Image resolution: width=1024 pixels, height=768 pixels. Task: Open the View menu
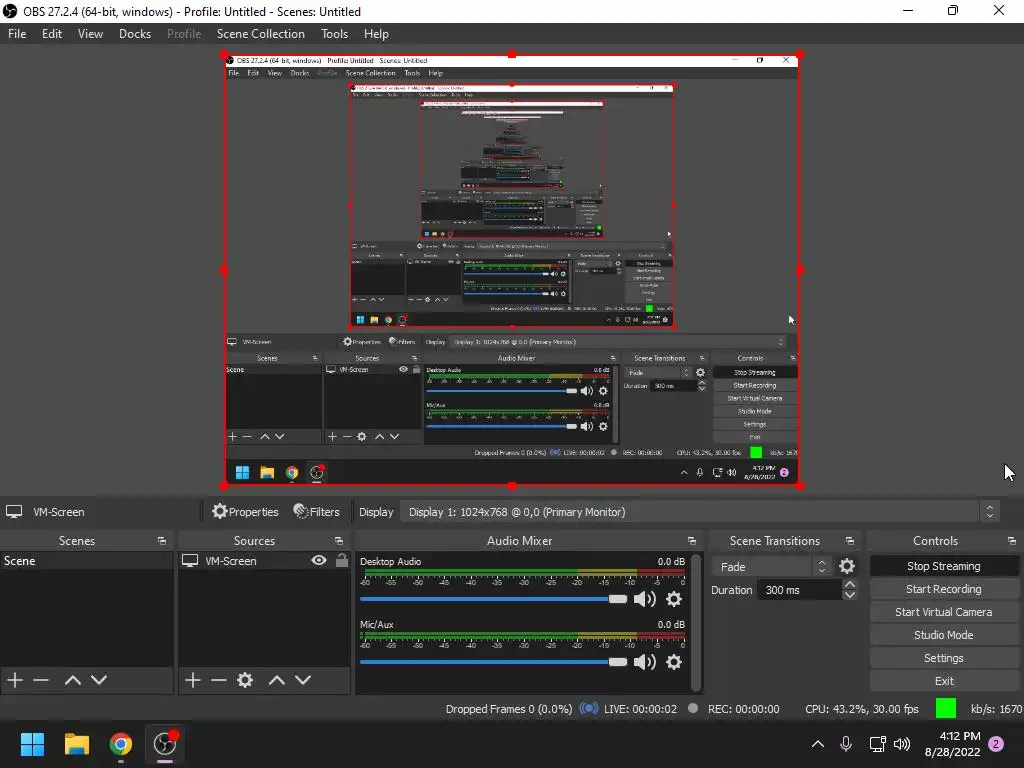click(90, 34)
